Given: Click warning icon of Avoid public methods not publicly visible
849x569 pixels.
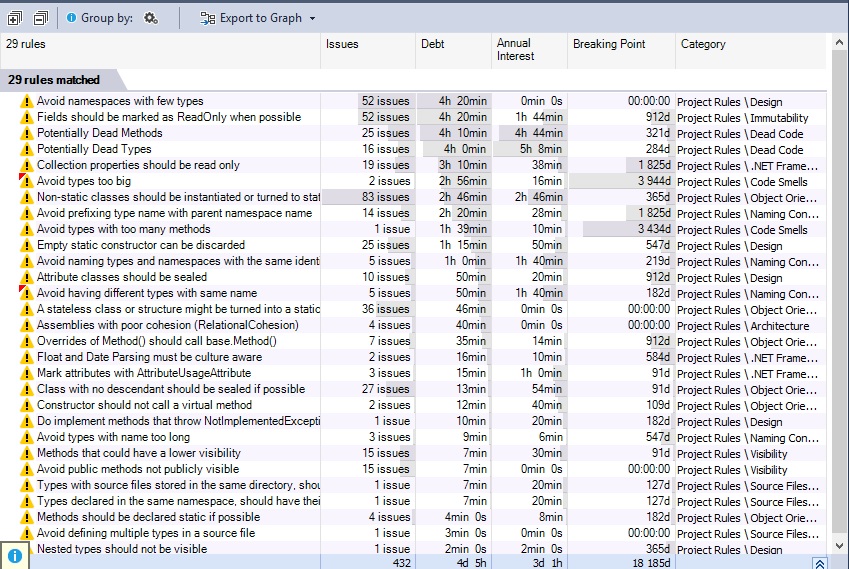Looking at the screenshot, I should (26, 469).
